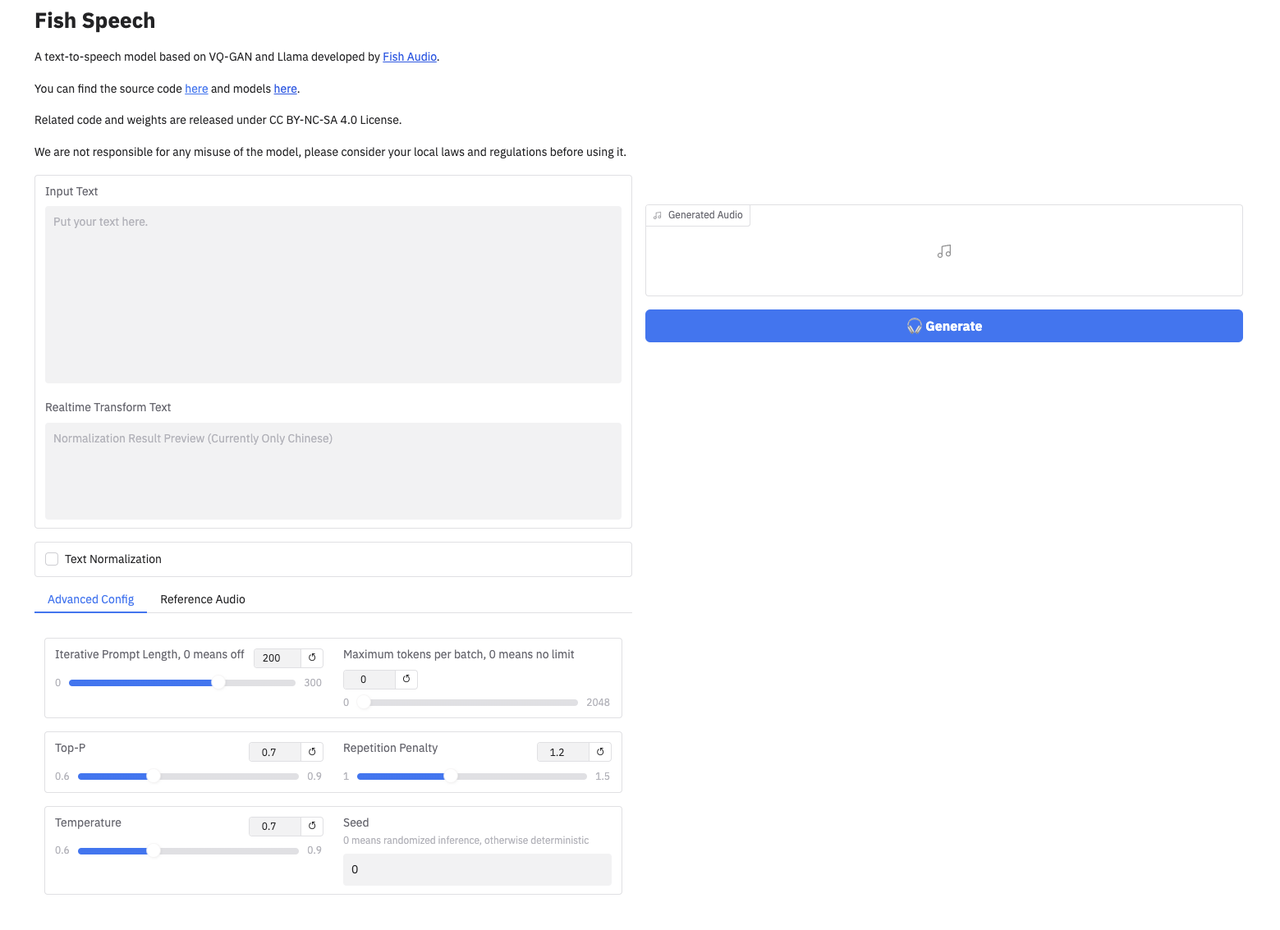This screenshot has width=1280, height=930.
Task: Reset Top-P value icon
Action: pos(312,752)
